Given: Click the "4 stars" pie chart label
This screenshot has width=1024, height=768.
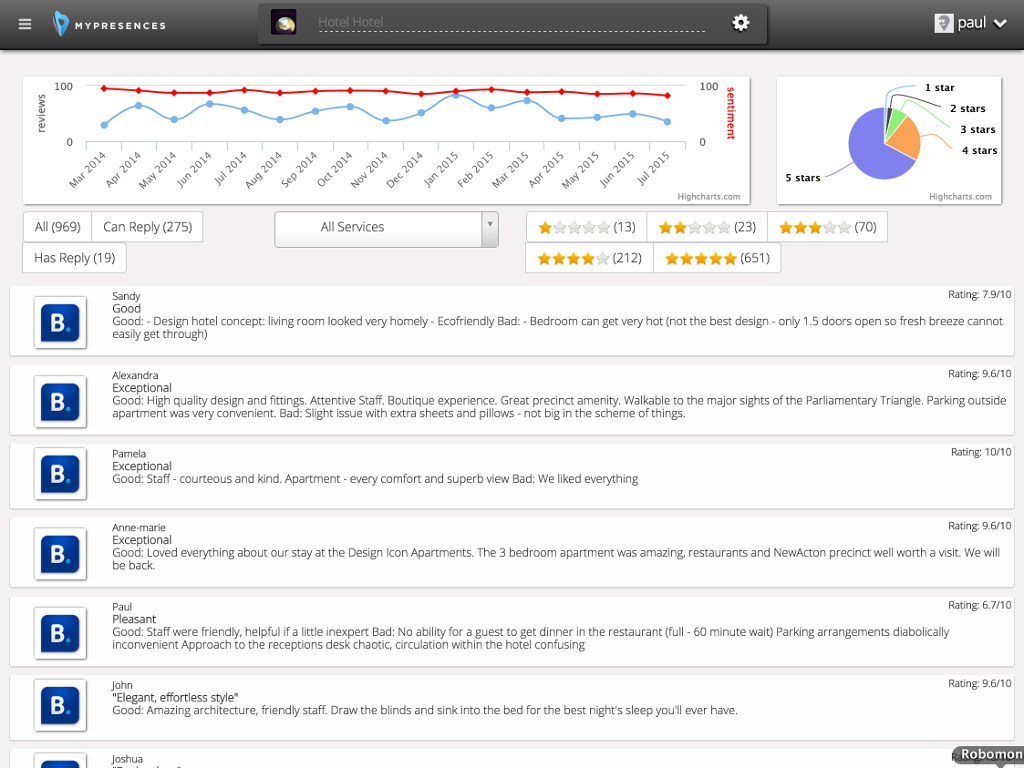Looking at the screenshot, I should [x=980, y=150].
